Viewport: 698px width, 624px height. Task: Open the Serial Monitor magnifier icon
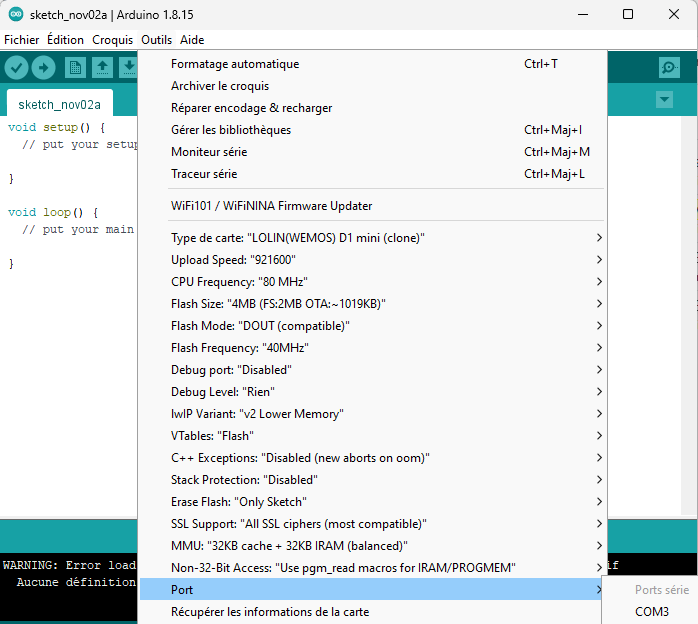669,68
